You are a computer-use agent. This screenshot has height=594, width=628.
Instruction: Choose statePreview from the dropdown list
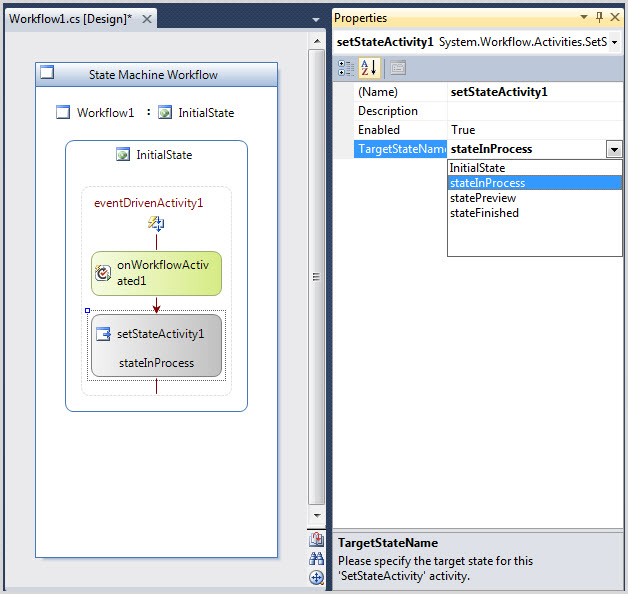click(535, 198)
